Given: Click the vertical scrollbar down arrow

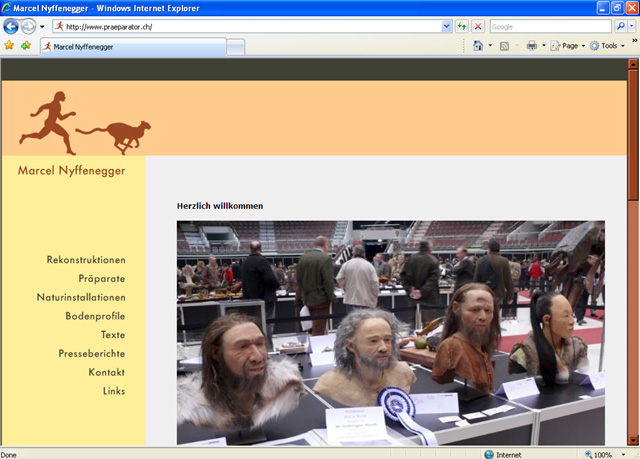Looking at the screenshot, I should click(633, 439).
